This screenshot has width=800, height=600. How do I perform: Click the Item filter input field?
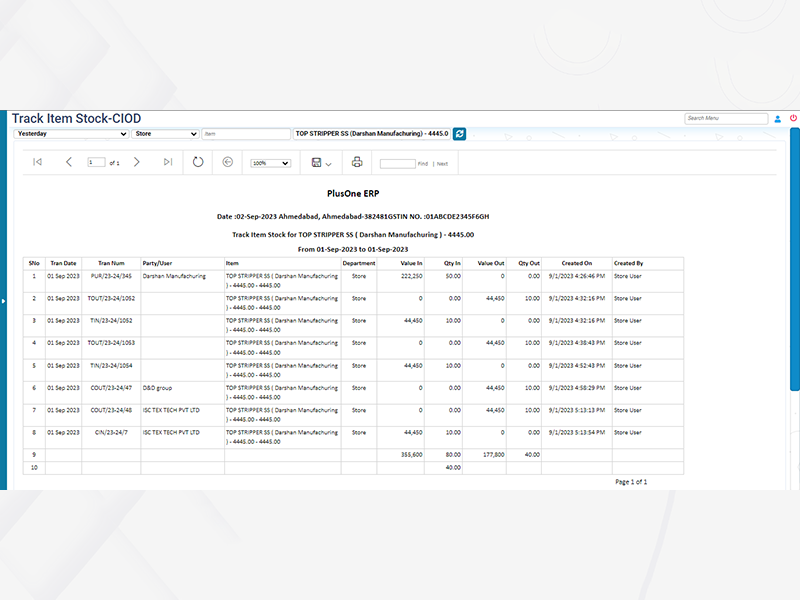click(x=245, y=133)
